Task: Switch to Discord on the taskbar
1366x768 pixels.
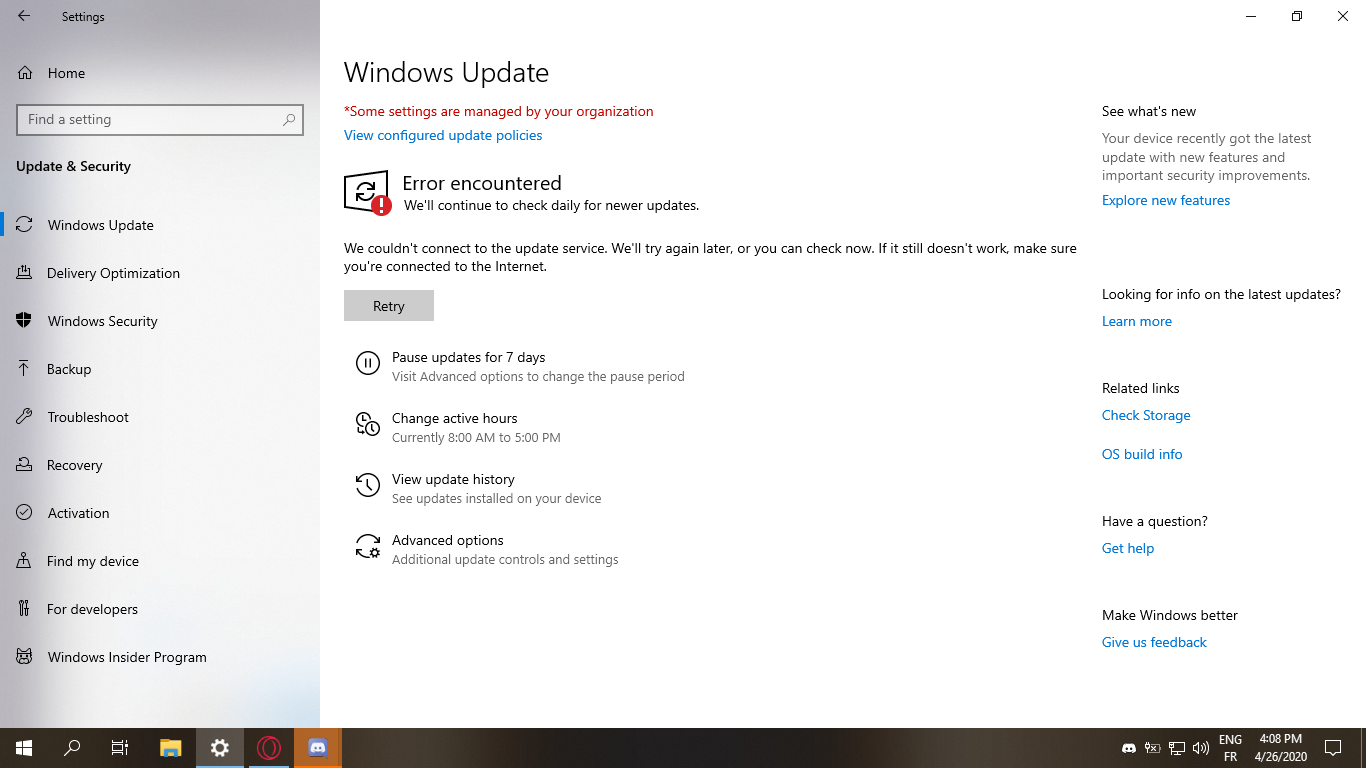Action: [x=318, y=748]
